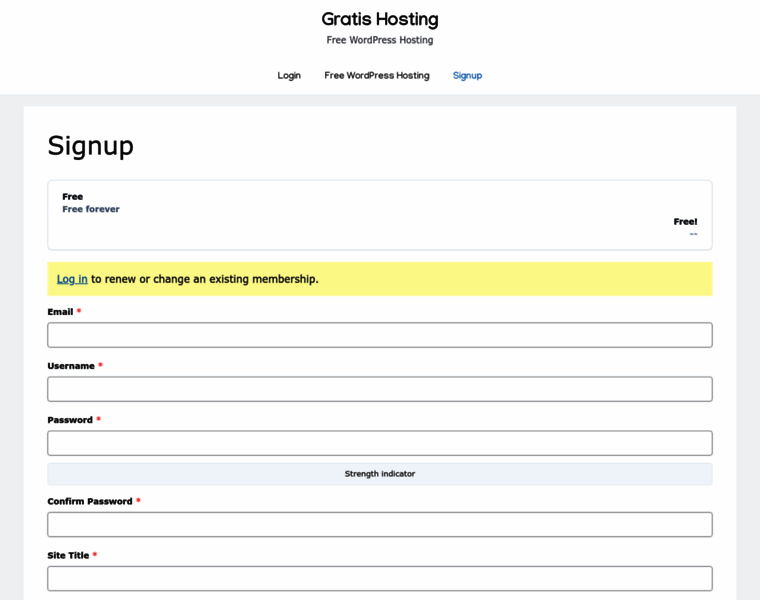
Task: Click the Gratis Hosting site title
Action: tap(379, 19)
